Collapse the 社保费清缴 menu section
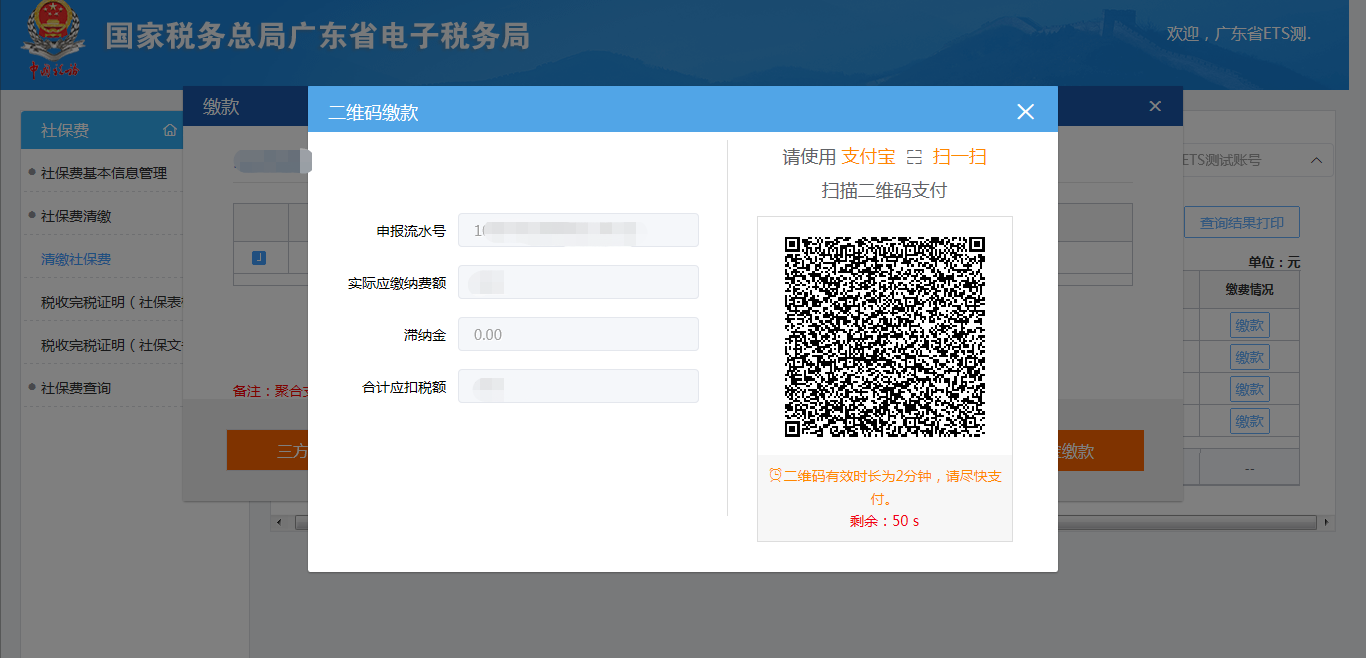Screen dimensions: 1366x658 (x=76, y=216)
